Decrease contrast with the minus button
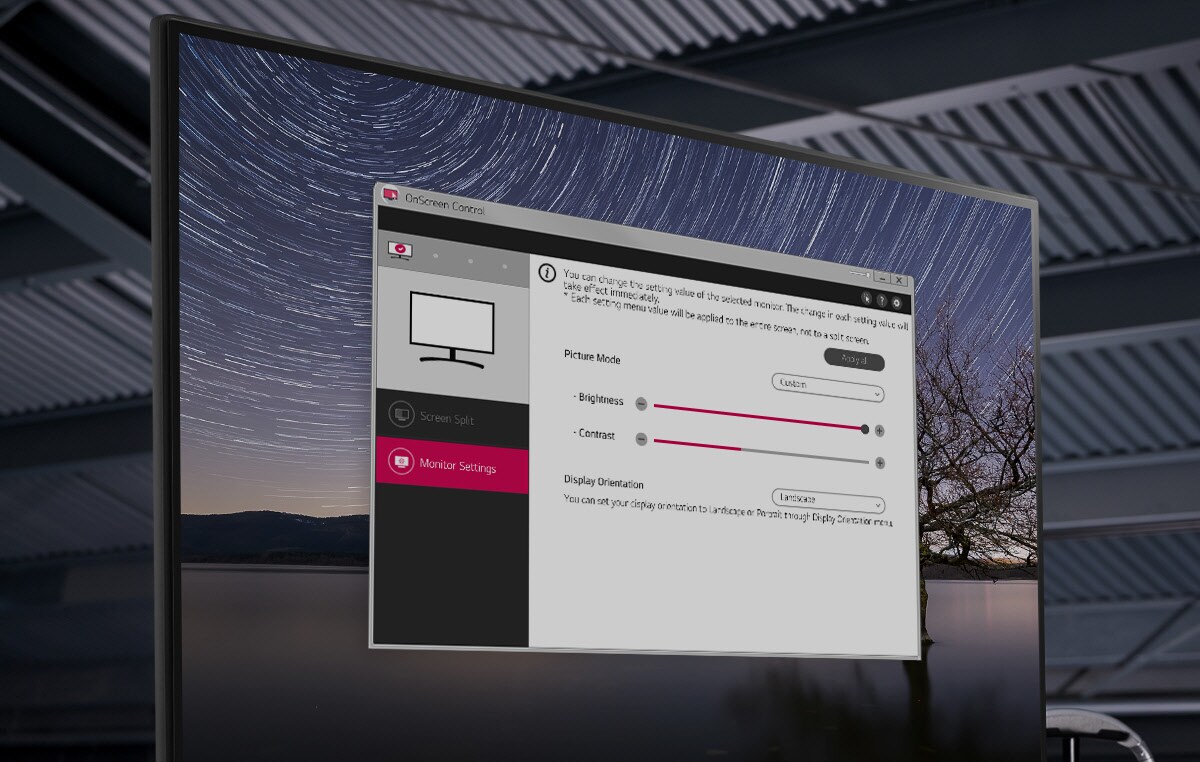The image size is (1200, 762). point(641,439)
